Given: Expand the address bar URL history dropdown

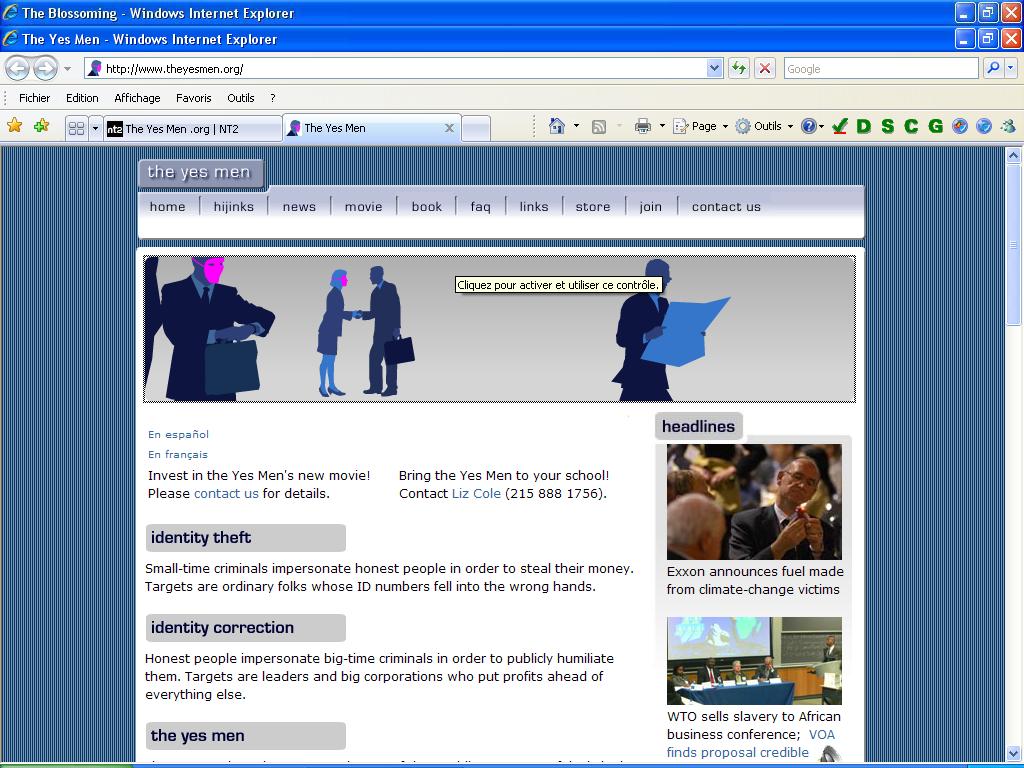Looking at the screenshot, I should tap(714, 68).
